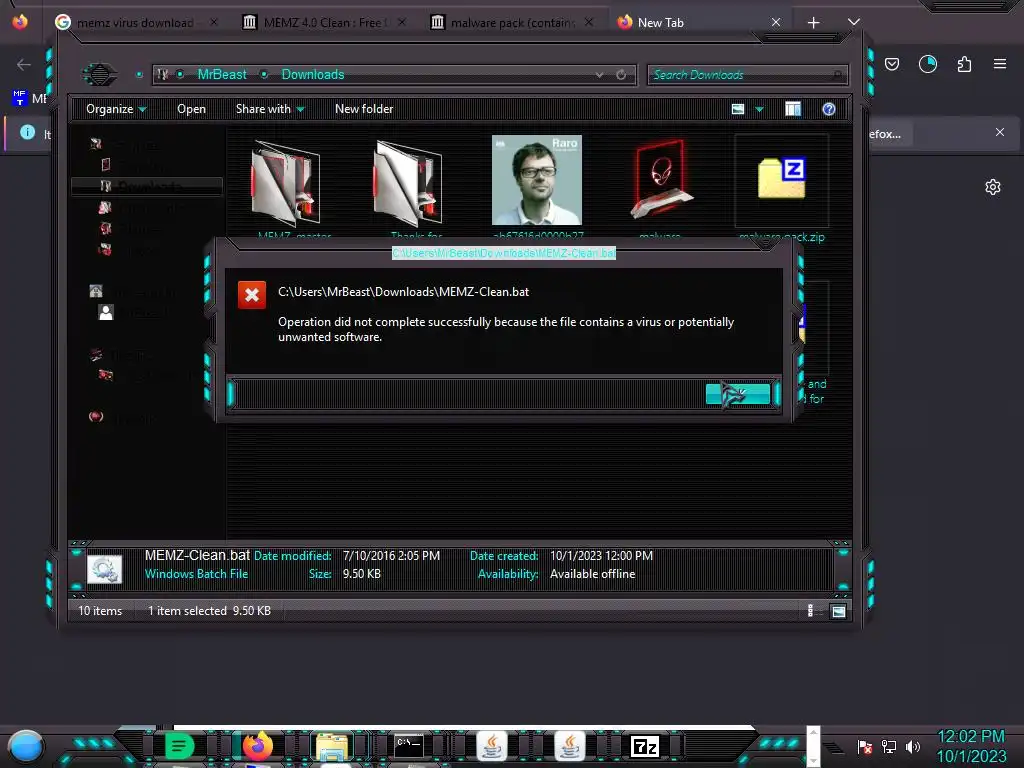Select Downloads in the navigation pane
This screenshot has width=1024, height=768.
147,187
